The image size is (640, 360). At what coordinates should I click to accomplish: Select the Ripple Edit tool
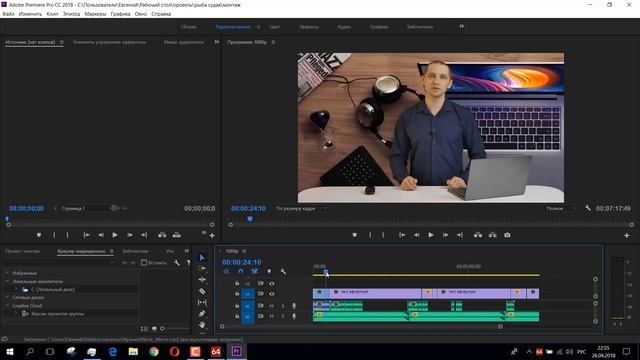pyautogui.click(x=202, y=280)
